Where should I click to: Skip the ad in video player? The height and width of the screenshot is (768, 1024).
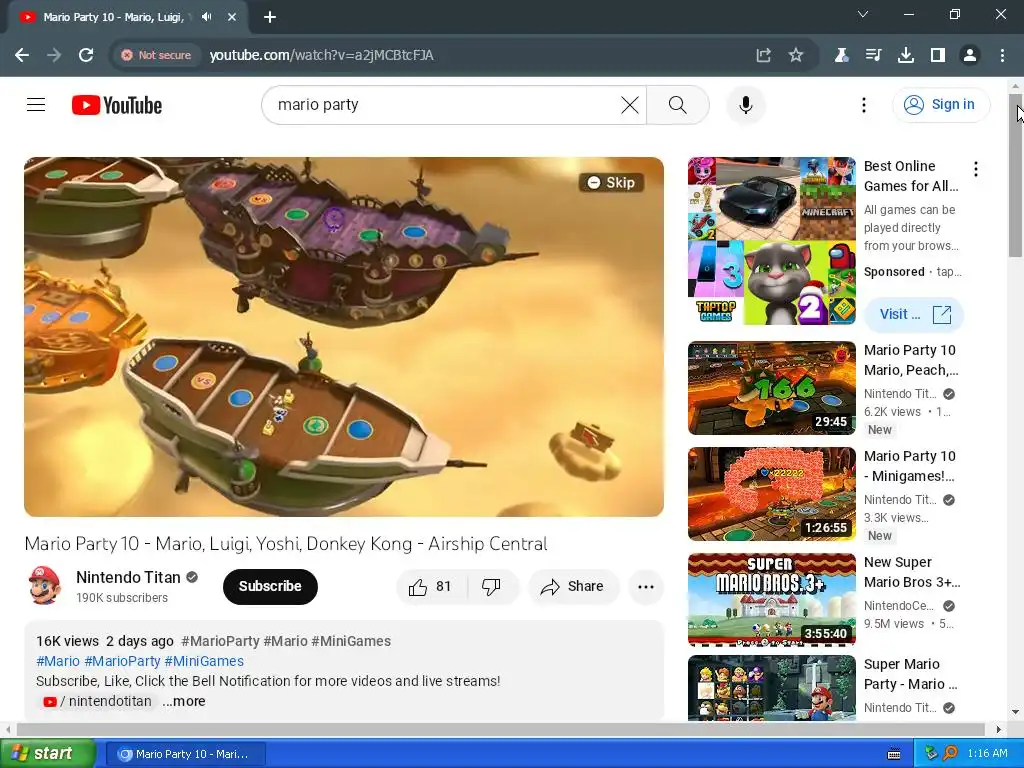pyautogui.click(x=611, y=183)
